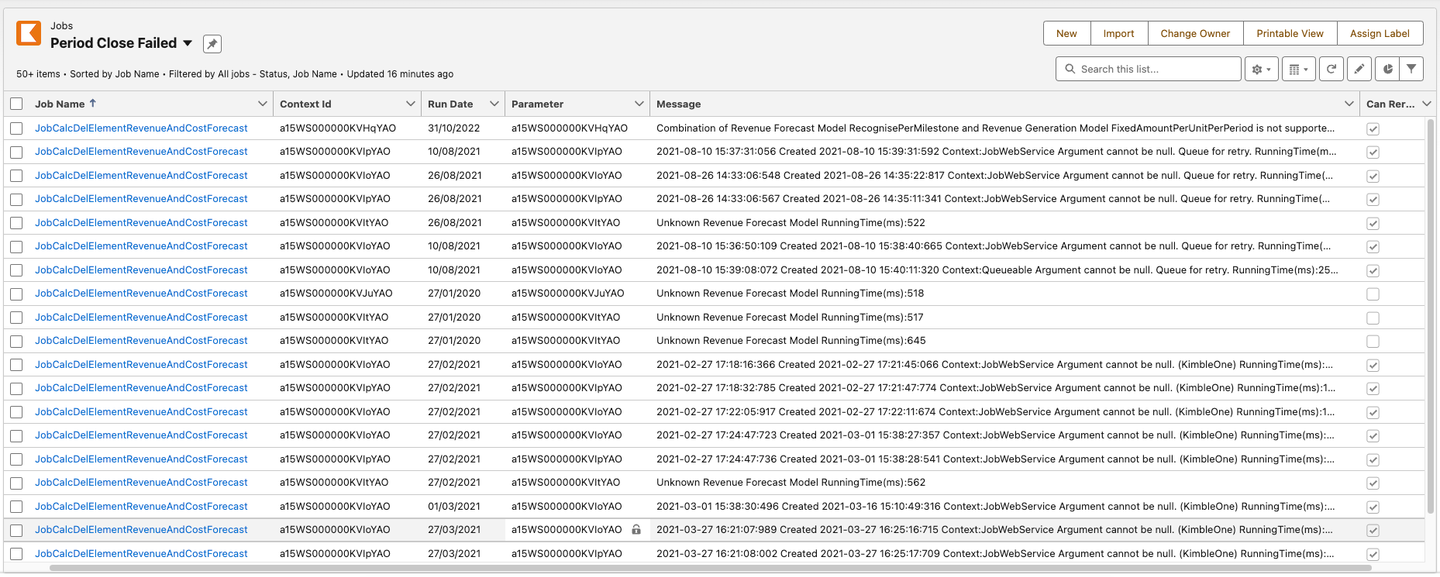Open job link in row with RunningTime(ms):517

(x=141, y=317)
